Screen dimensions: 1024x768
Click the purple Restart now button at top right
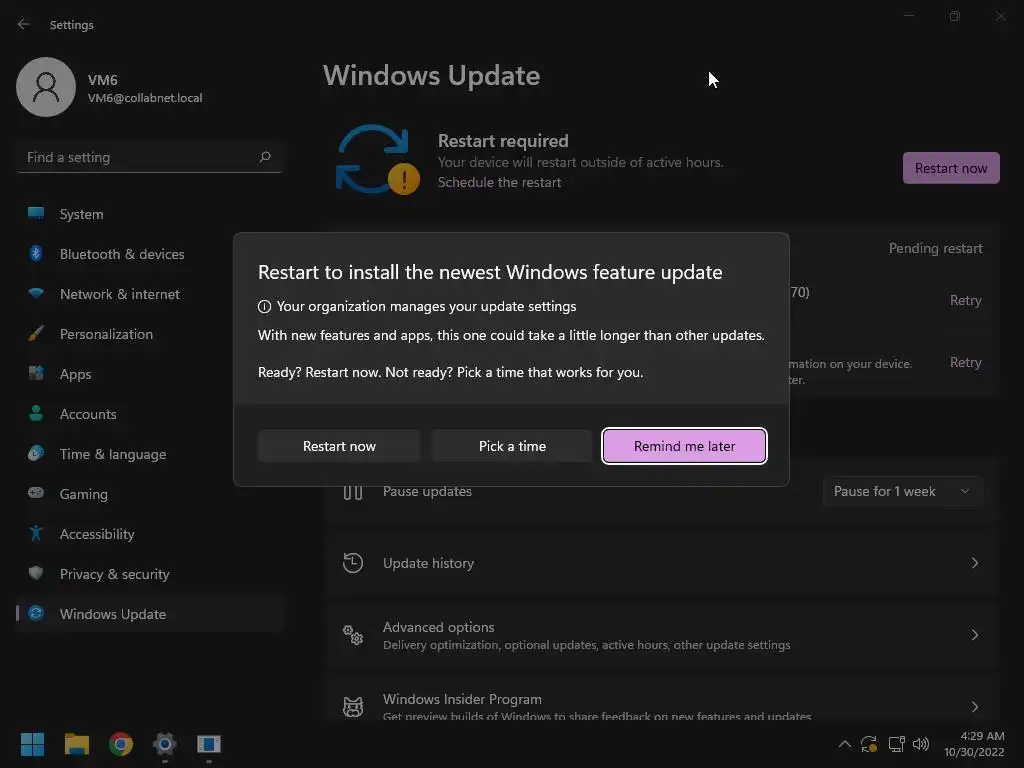click(x=951, y=168)
